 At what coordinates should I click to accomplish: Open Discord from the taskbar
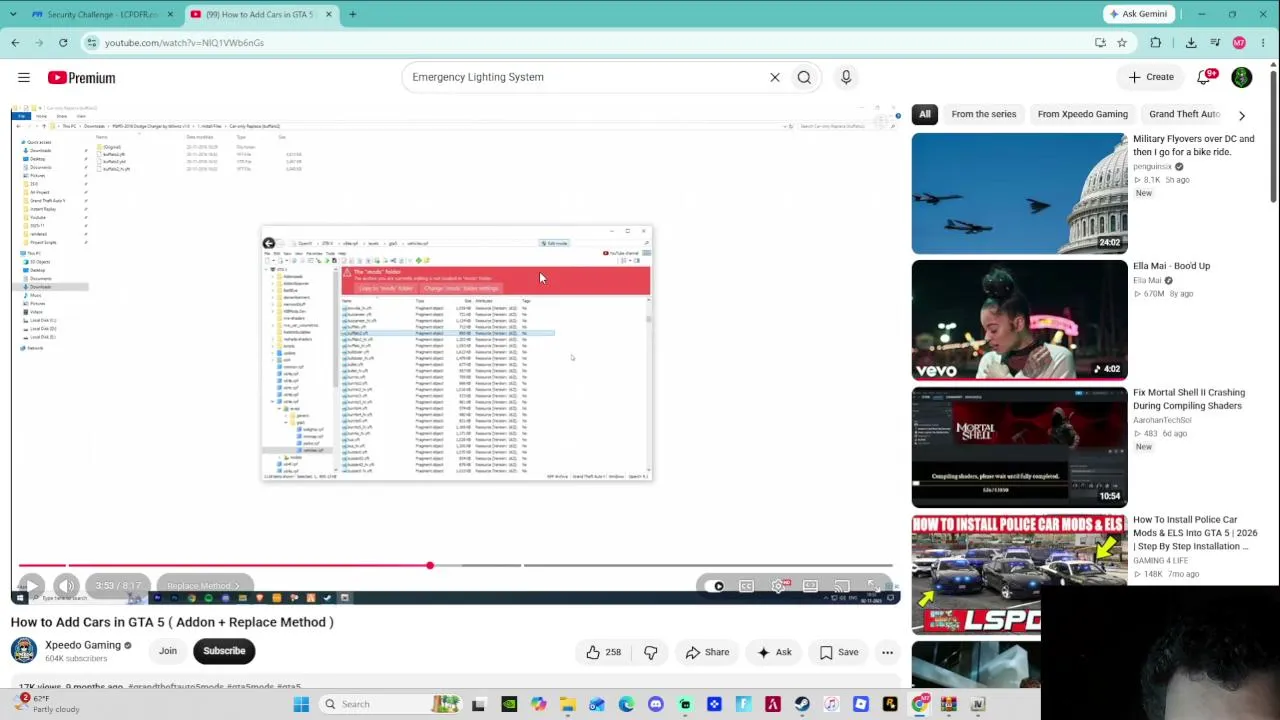(655, 704)
